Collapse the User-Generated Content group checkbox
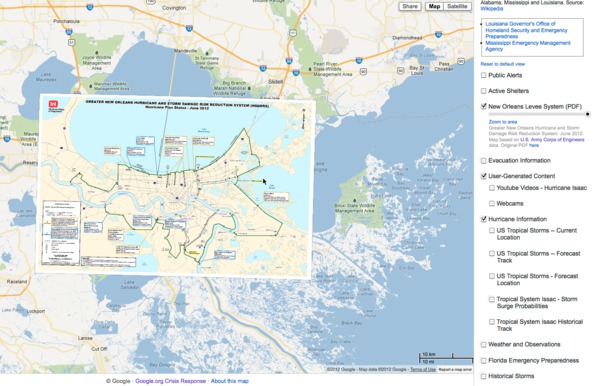This screenshot has height=386, width=600. [x=484, y=176]
